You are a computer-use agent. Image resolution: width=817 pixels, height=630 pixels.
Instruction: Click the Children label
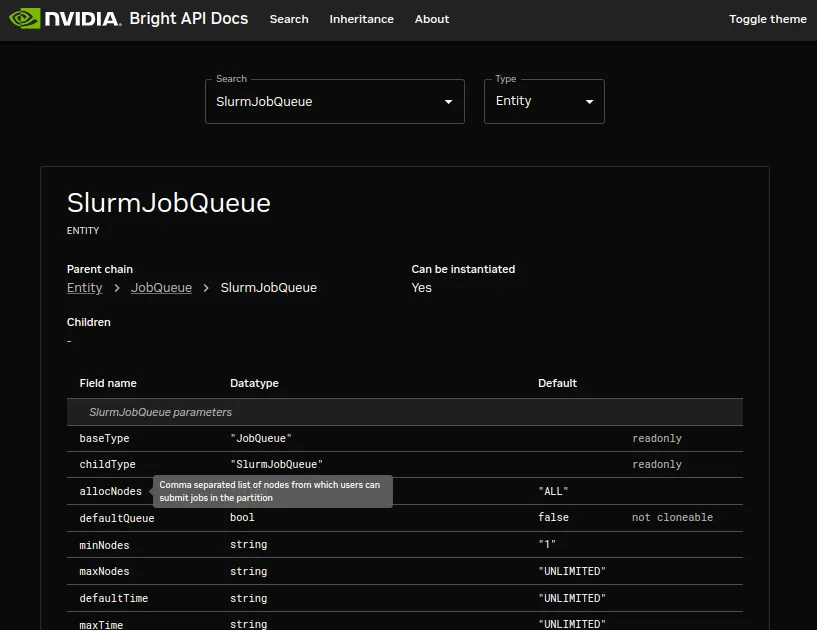(x=89, y=322)
